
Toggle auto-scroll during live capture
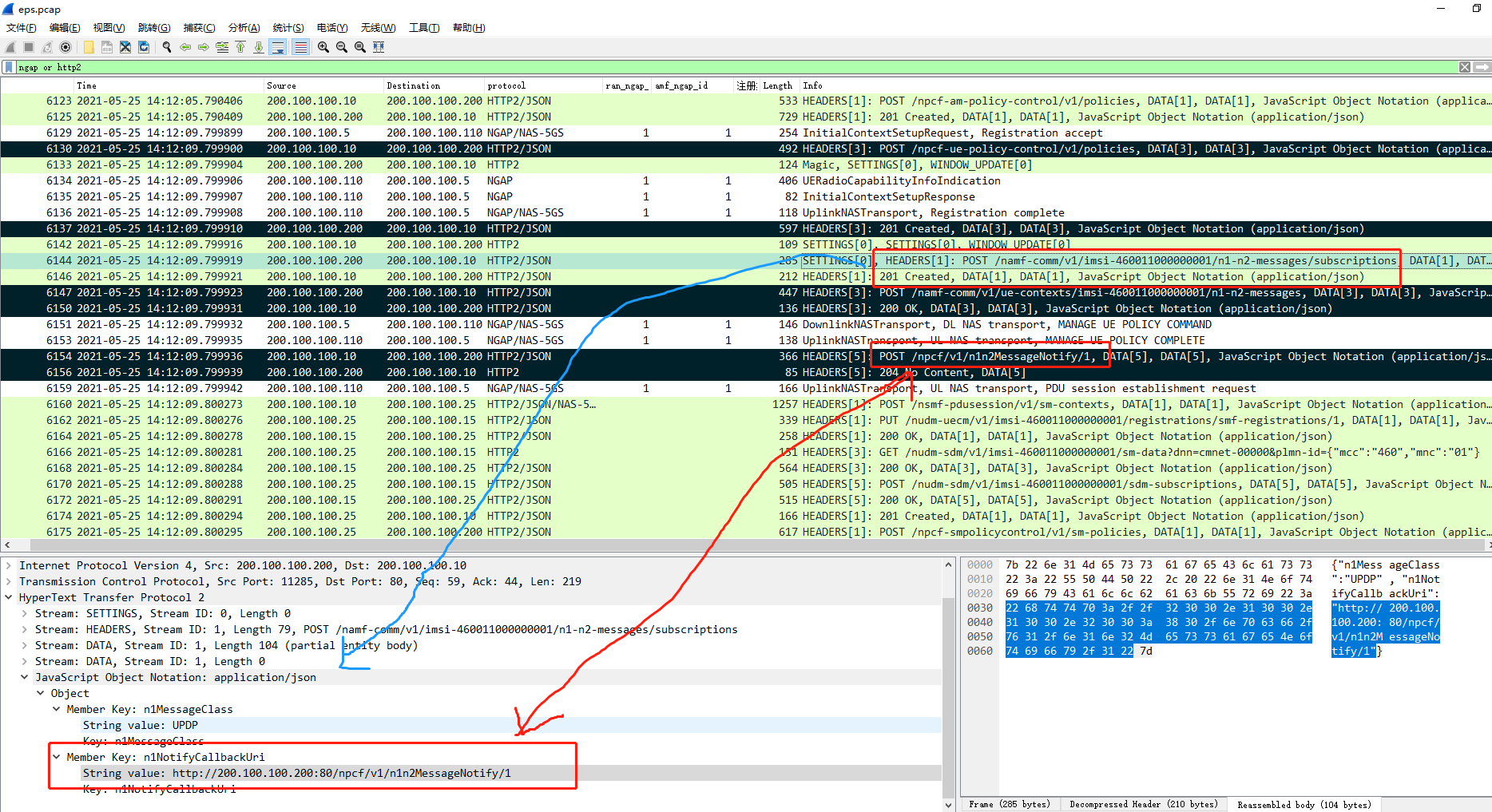278,47
